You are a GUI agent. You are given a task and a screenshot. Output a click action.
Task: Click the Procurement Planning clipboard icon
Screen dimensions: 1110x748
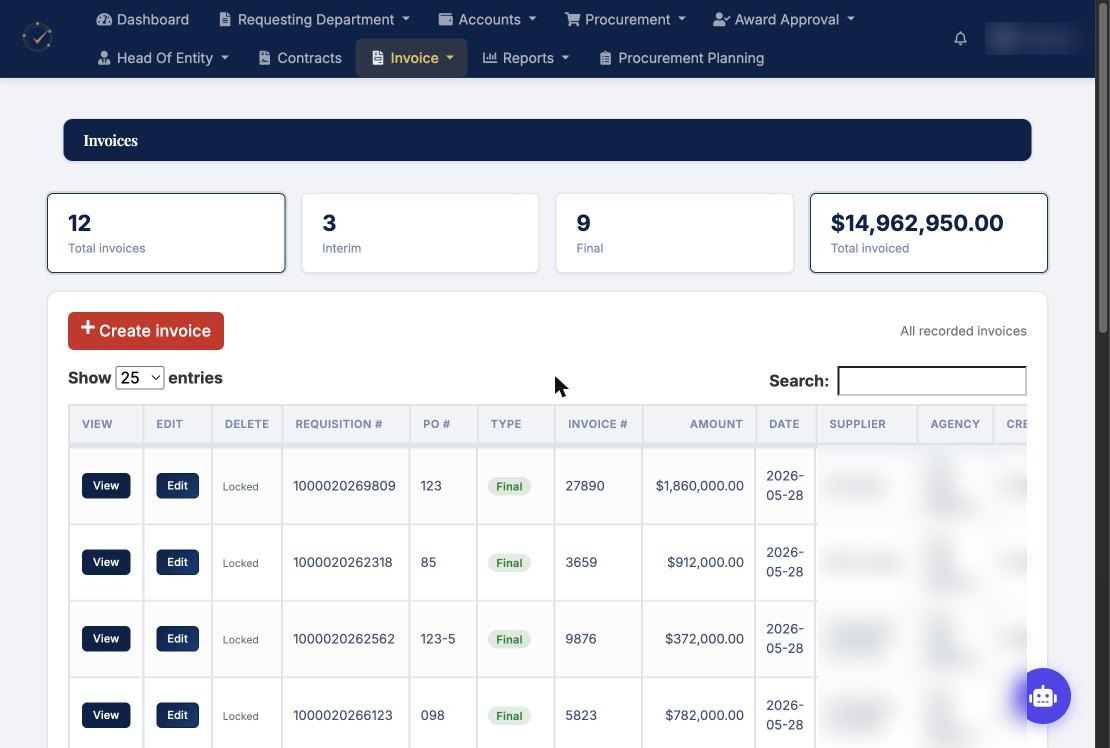[x=605, y=58]
